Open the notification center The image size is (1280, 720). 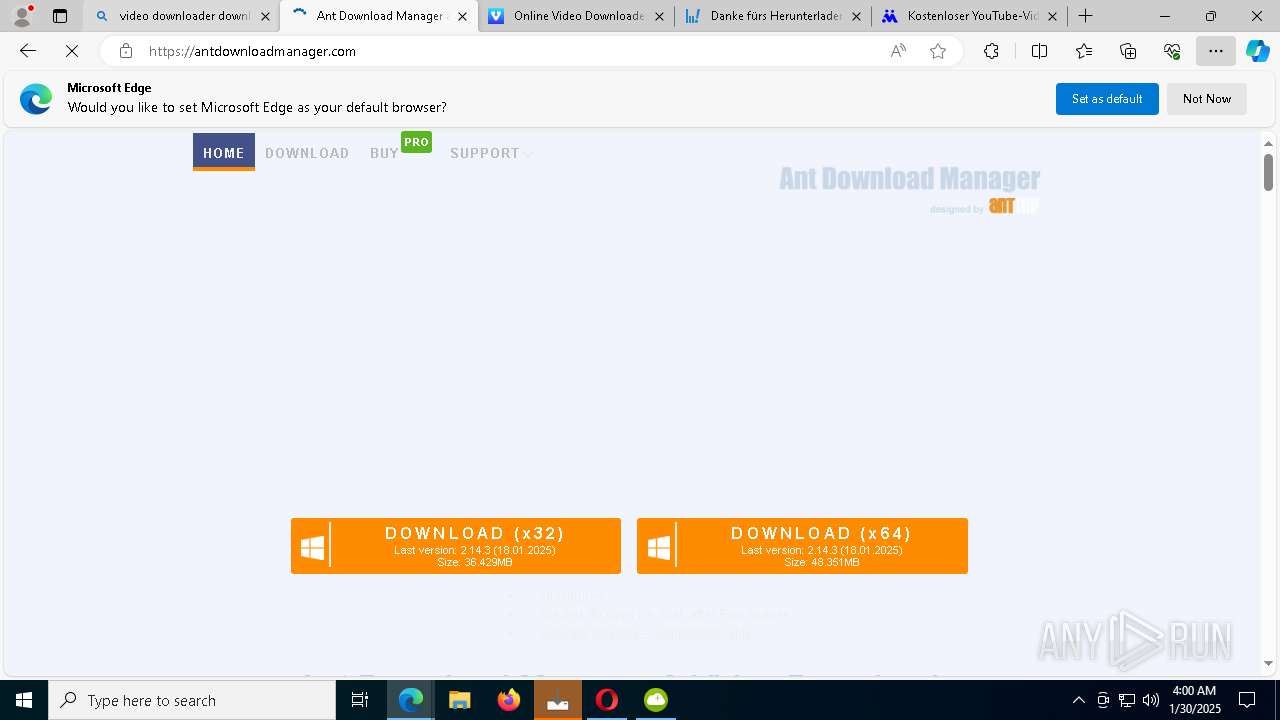pos(1248,700)
